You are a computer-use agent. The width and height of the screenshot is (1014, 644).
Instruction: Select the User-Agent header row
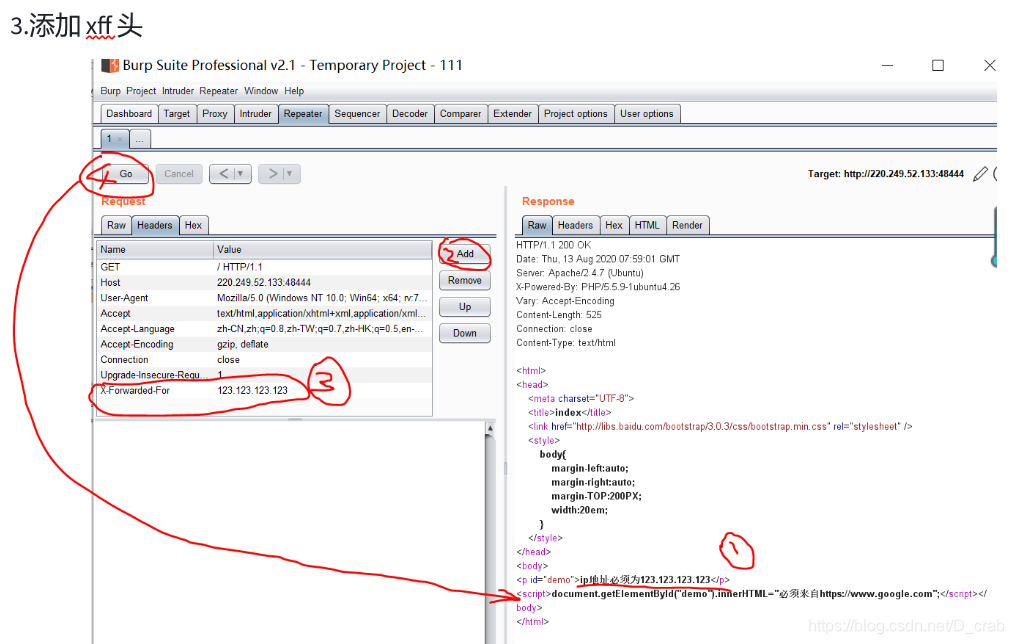[x=264, y=298]
